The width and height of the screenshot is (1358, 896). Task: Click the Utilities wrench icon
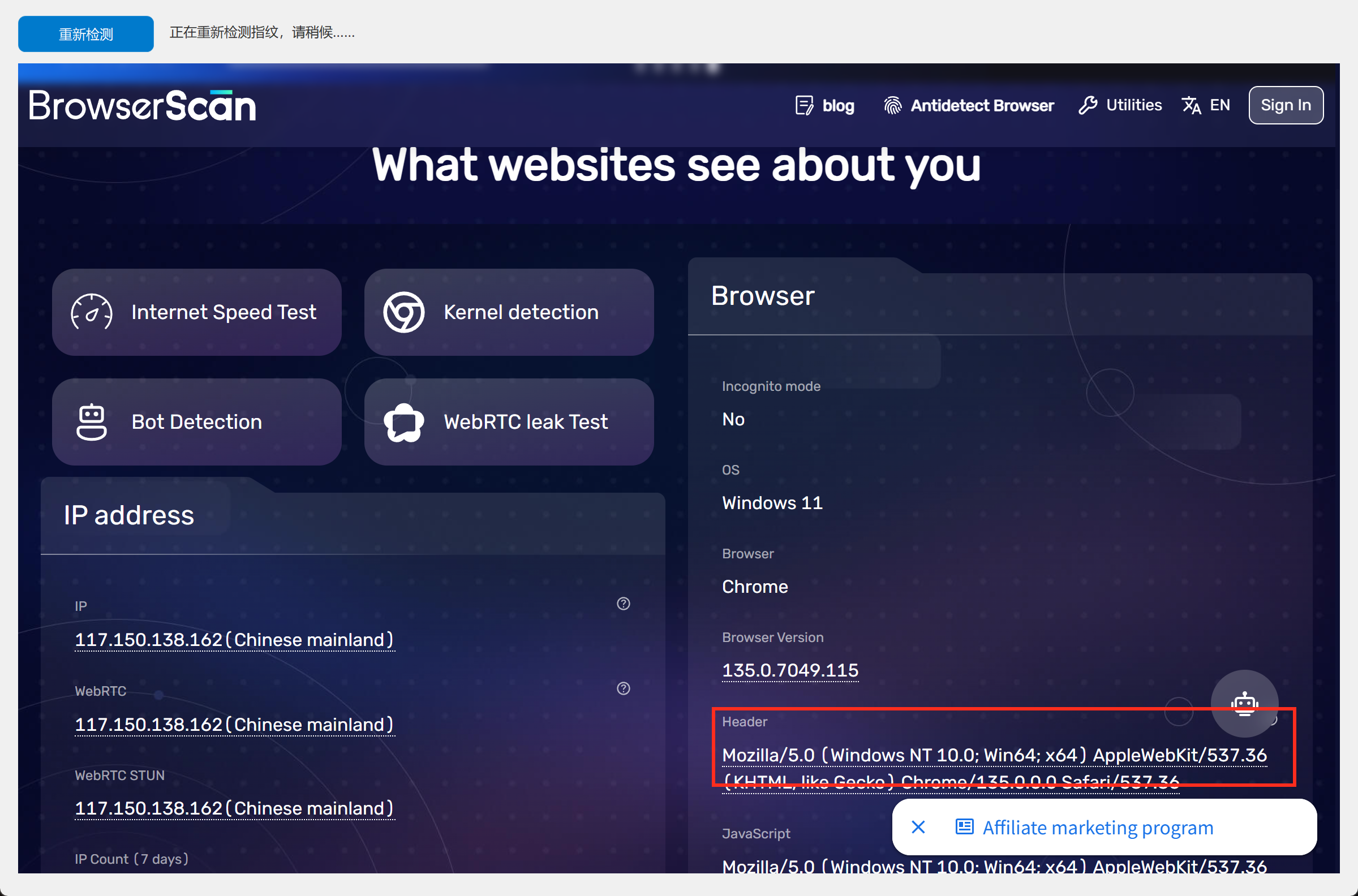point(1088,106)
